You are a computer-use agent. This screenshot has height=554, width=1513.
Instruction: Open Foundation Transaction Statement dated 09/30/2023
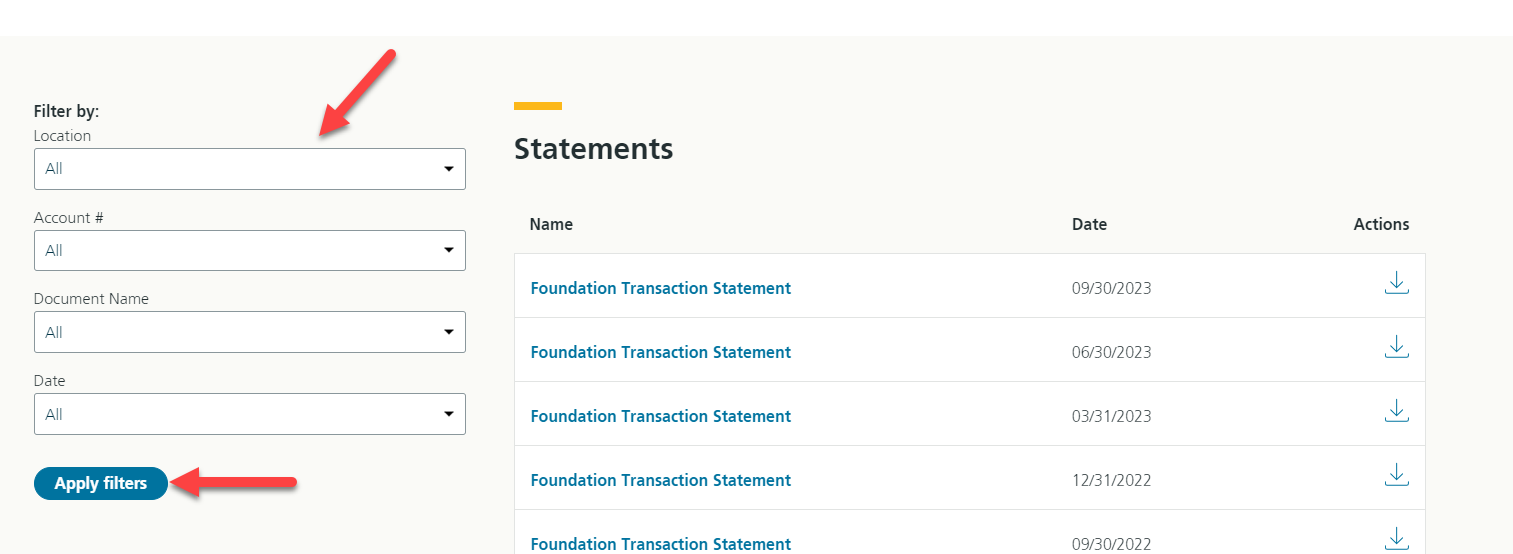(660, 288)
